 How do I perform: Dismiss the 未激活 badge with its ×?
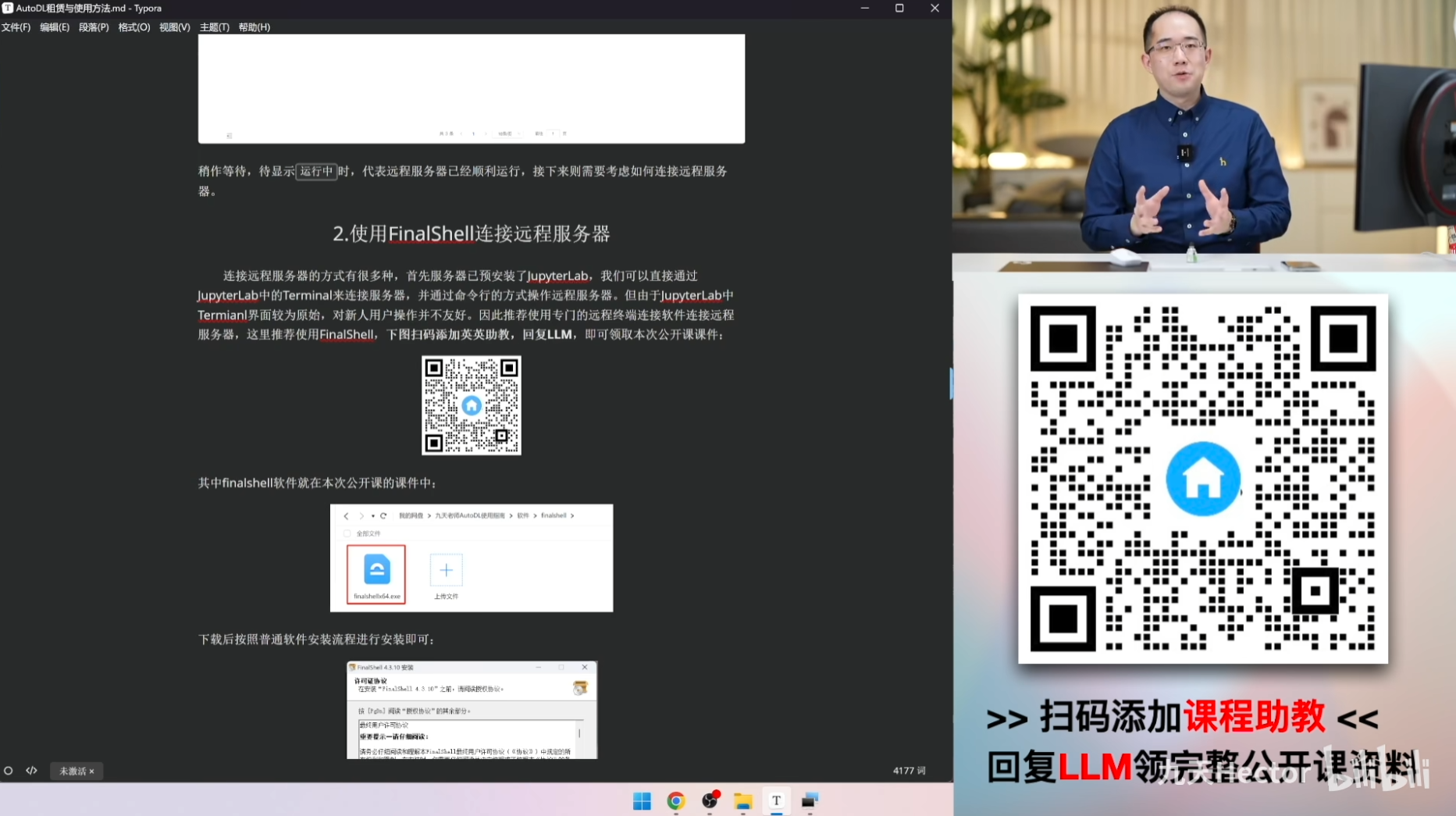click(92, 771)
